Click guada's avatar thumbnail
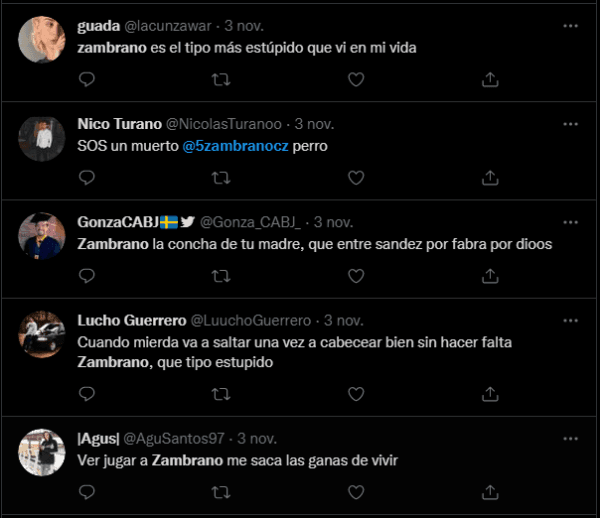600x518 pixels. click(42, 41)
